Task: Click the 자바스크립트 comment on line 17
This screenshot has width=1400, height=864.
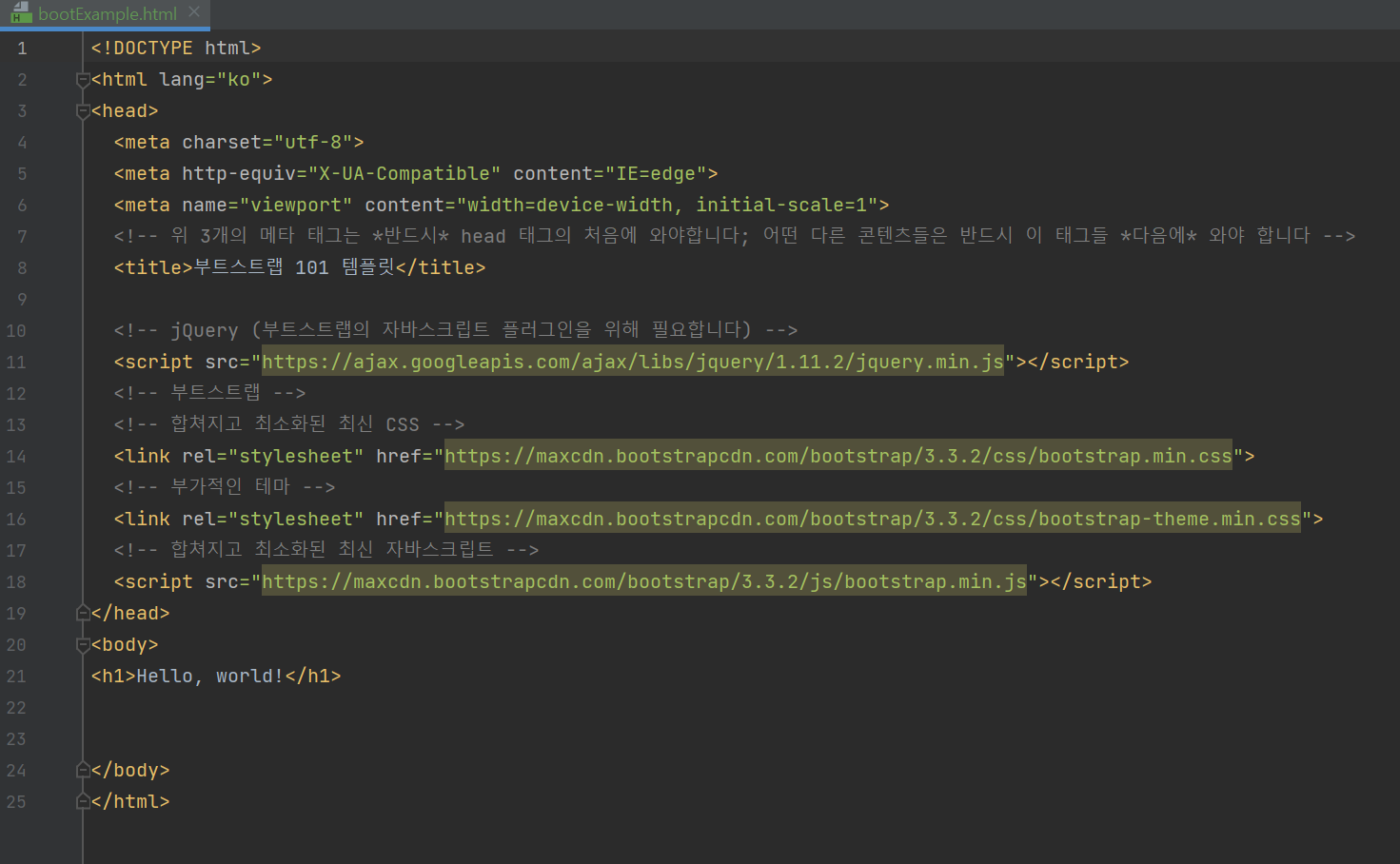Action: pyautogui.click(x=326, y=550)
